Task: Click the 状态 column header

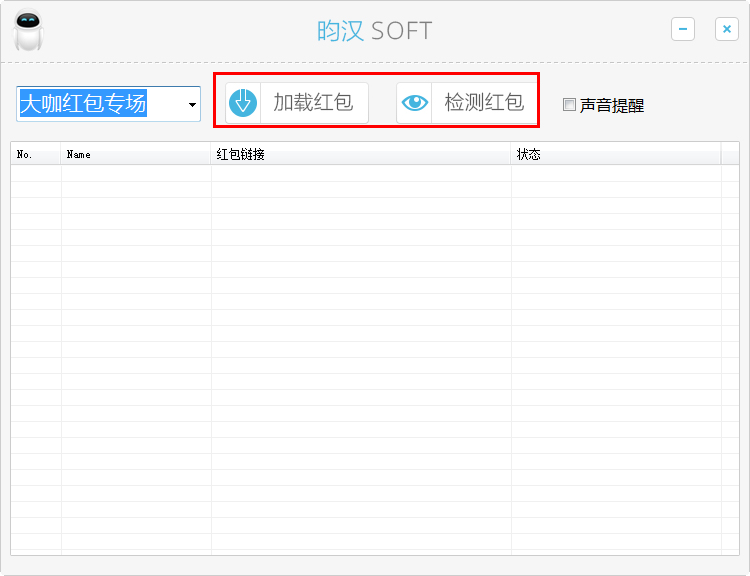Action: 616,154
